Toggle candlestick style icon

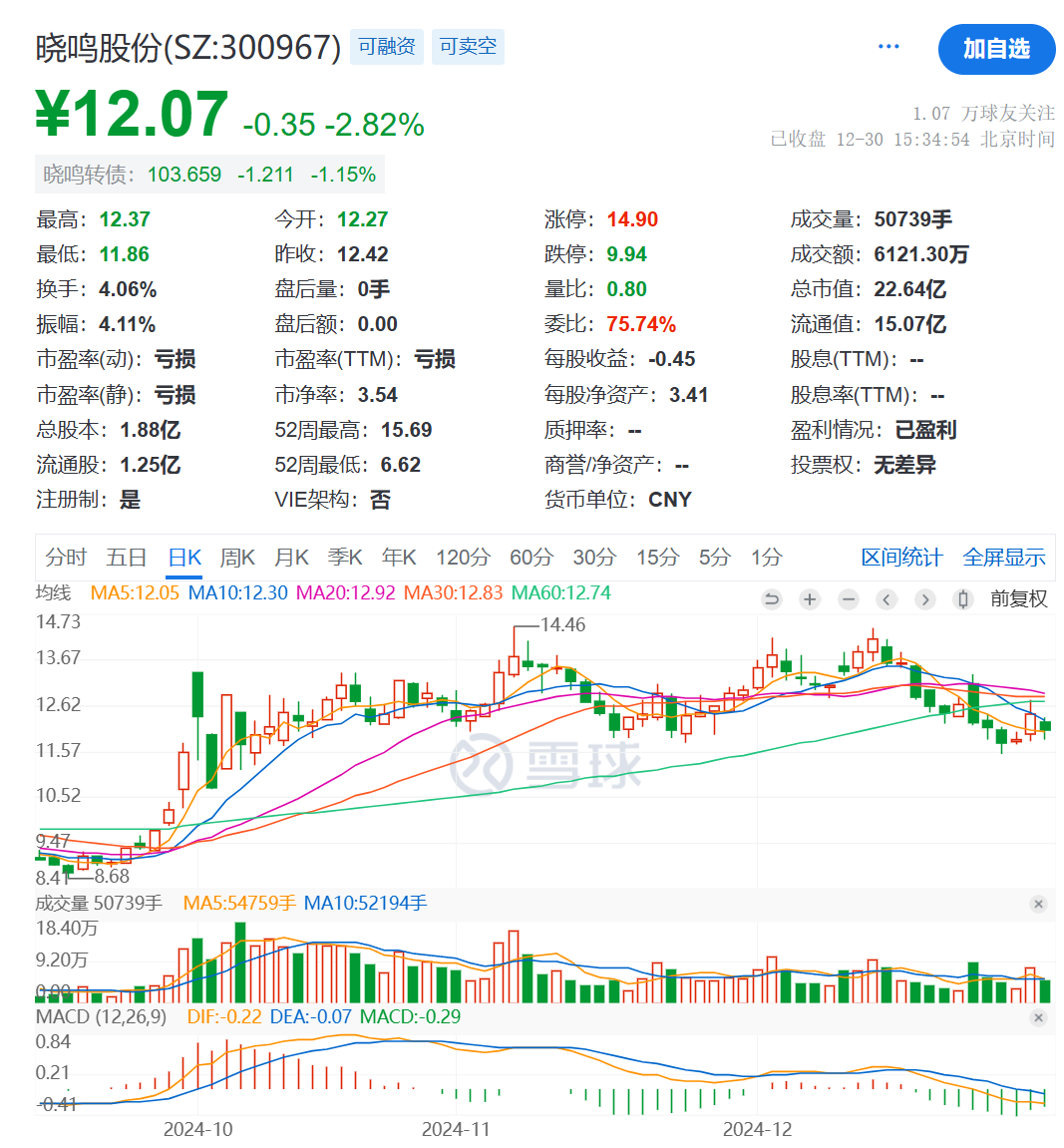pos(963,599)
